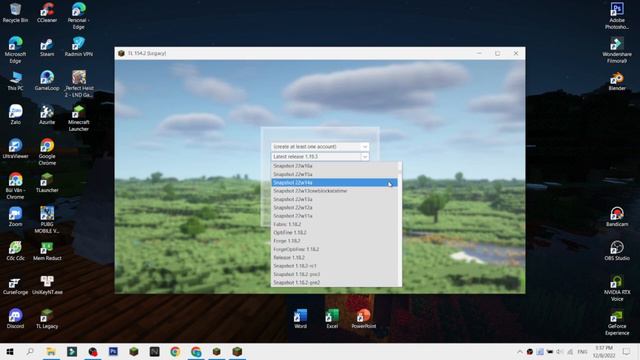Select Snapshot 22w13oneblockatatime entry
The image size is (640, 360).
[x=334, y=191]
